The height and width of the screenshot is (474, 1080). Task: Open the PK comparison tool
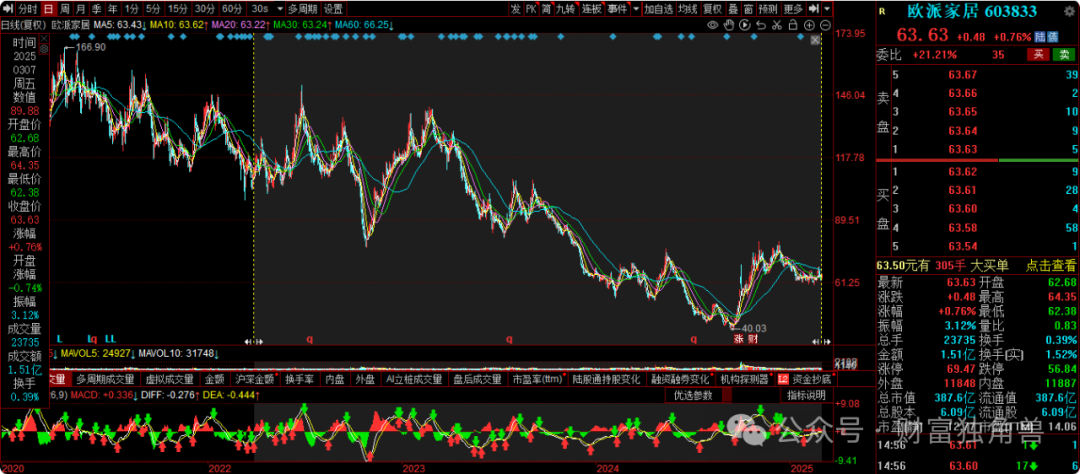tap(531, 9)
